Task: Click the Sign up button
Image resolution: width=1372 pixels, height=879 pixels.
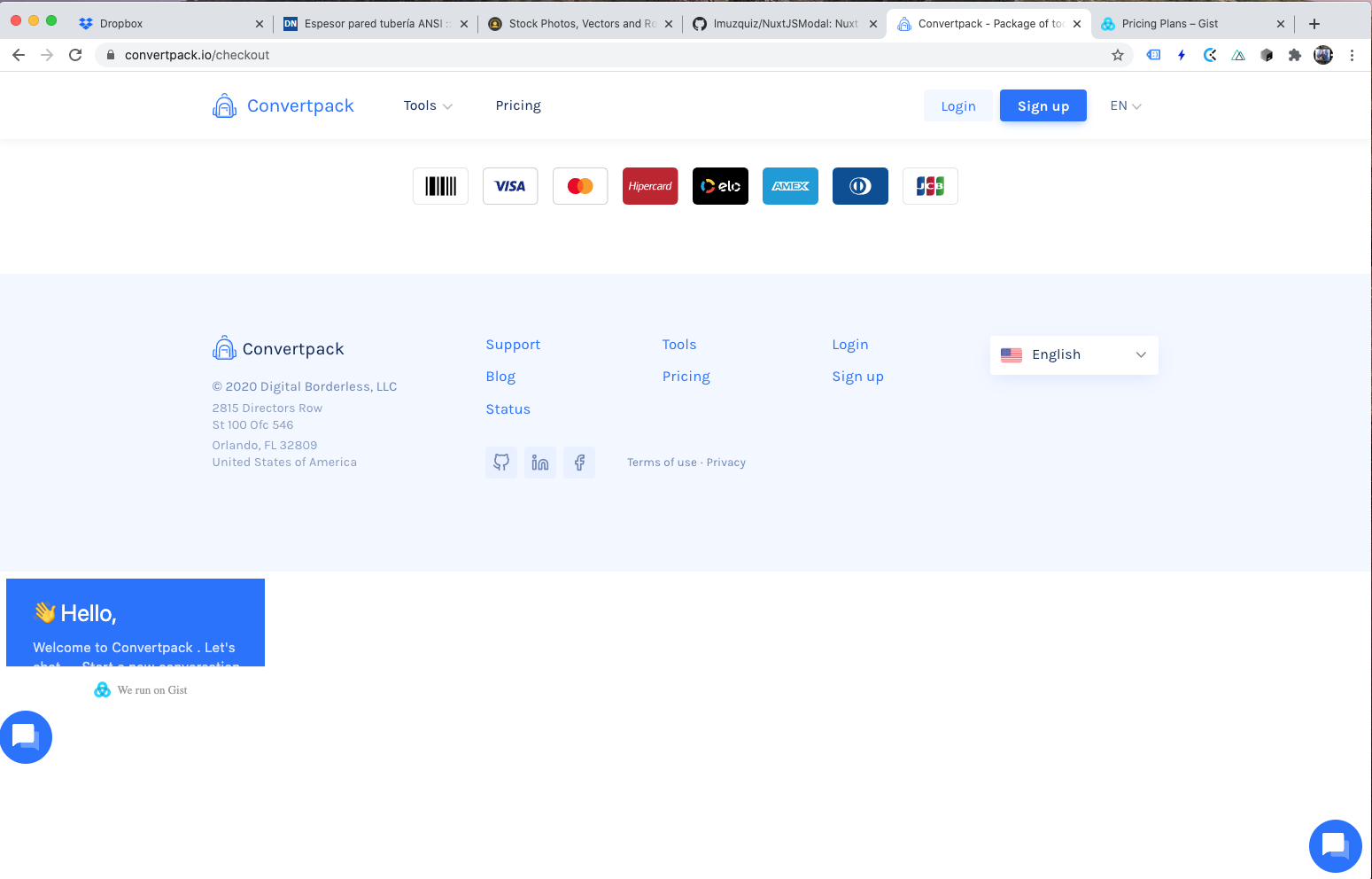Action: tap(1043, 105)
